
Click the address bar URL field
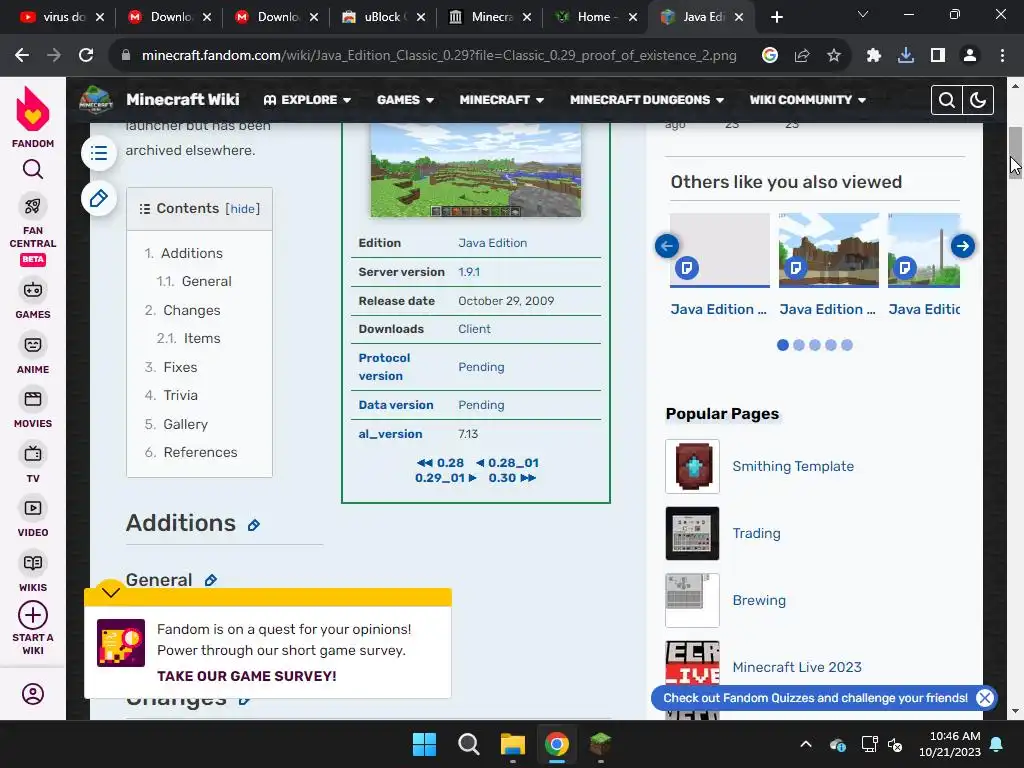[439, 56]
